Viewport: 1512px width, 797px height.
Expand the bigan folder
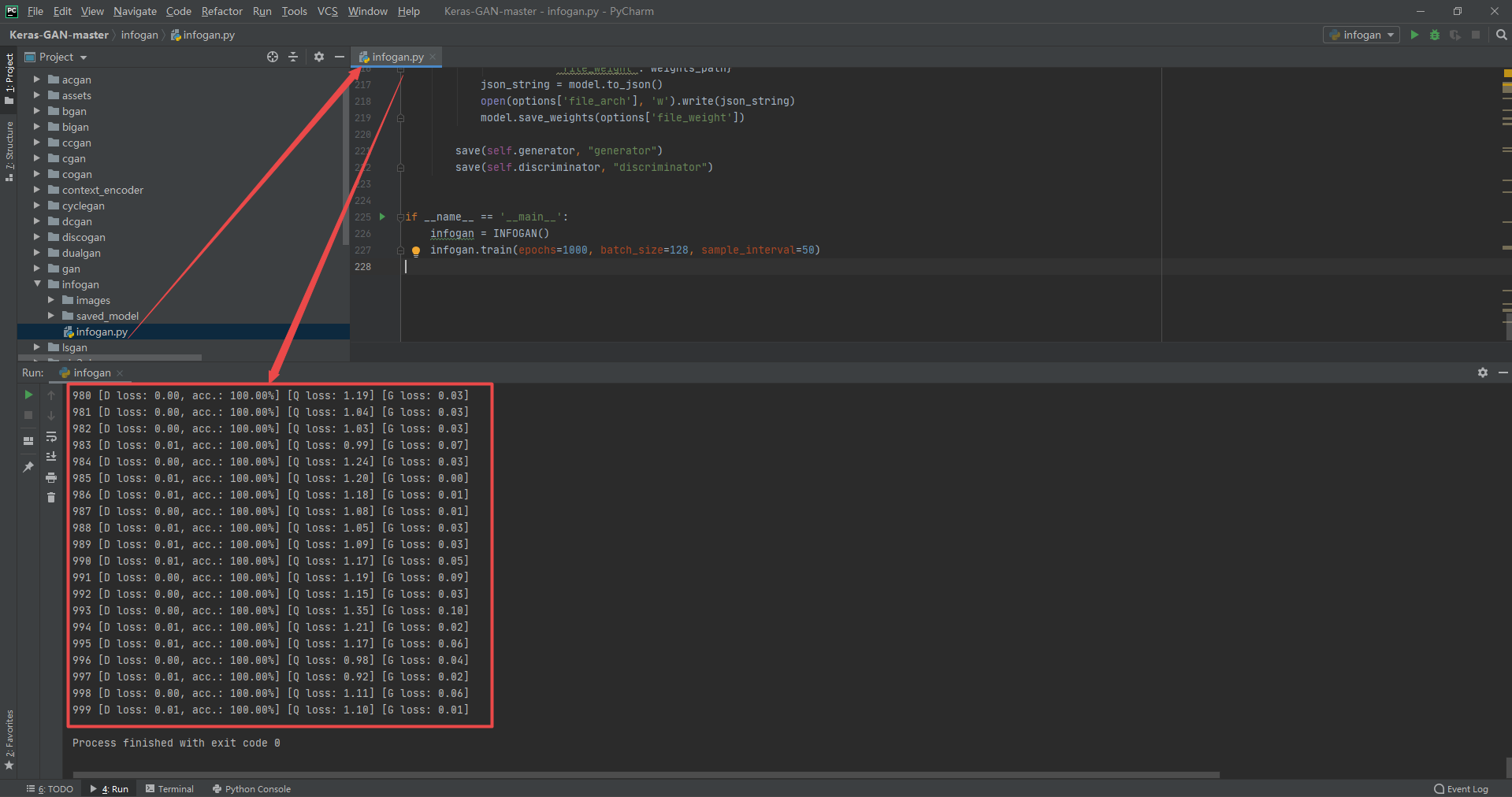point(36,127)
